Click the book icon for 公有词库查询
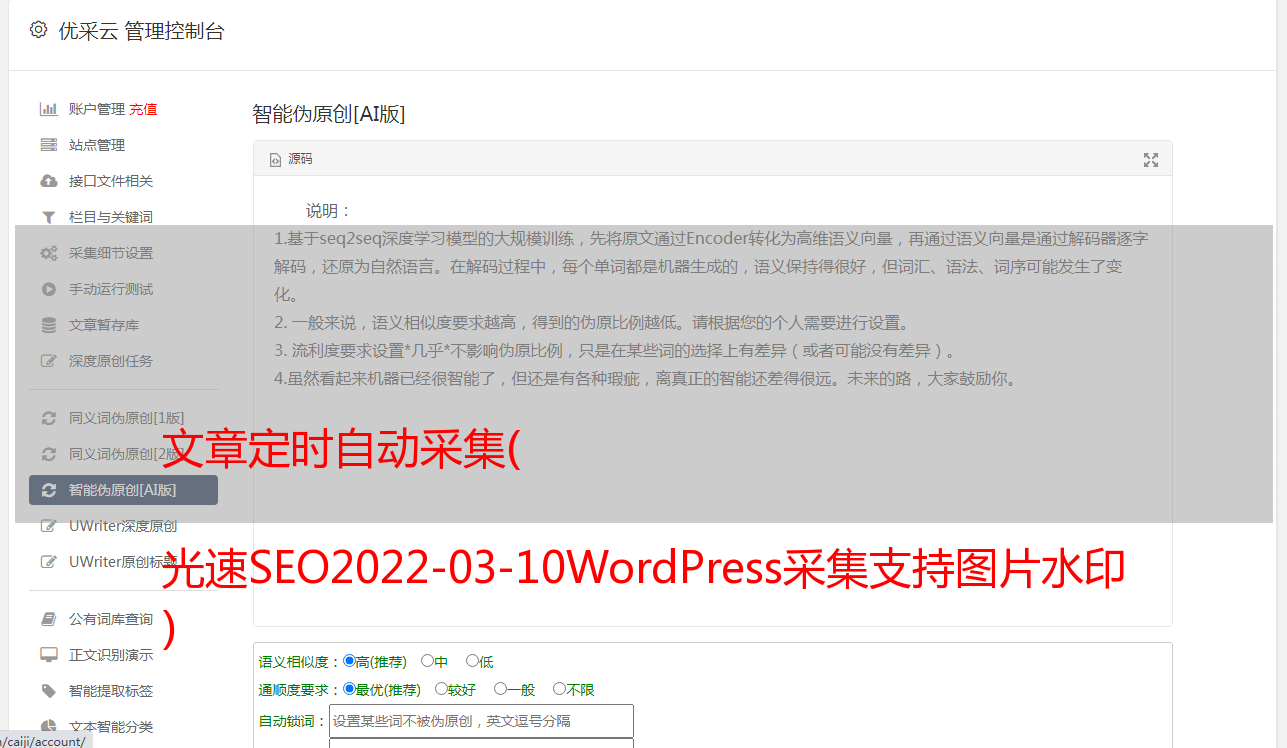The image size is (1287, 748). tap(48, 619)
